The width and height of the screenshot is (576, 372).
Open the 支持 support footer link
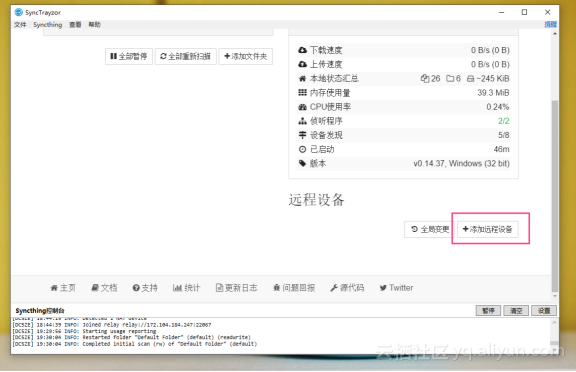145,288
